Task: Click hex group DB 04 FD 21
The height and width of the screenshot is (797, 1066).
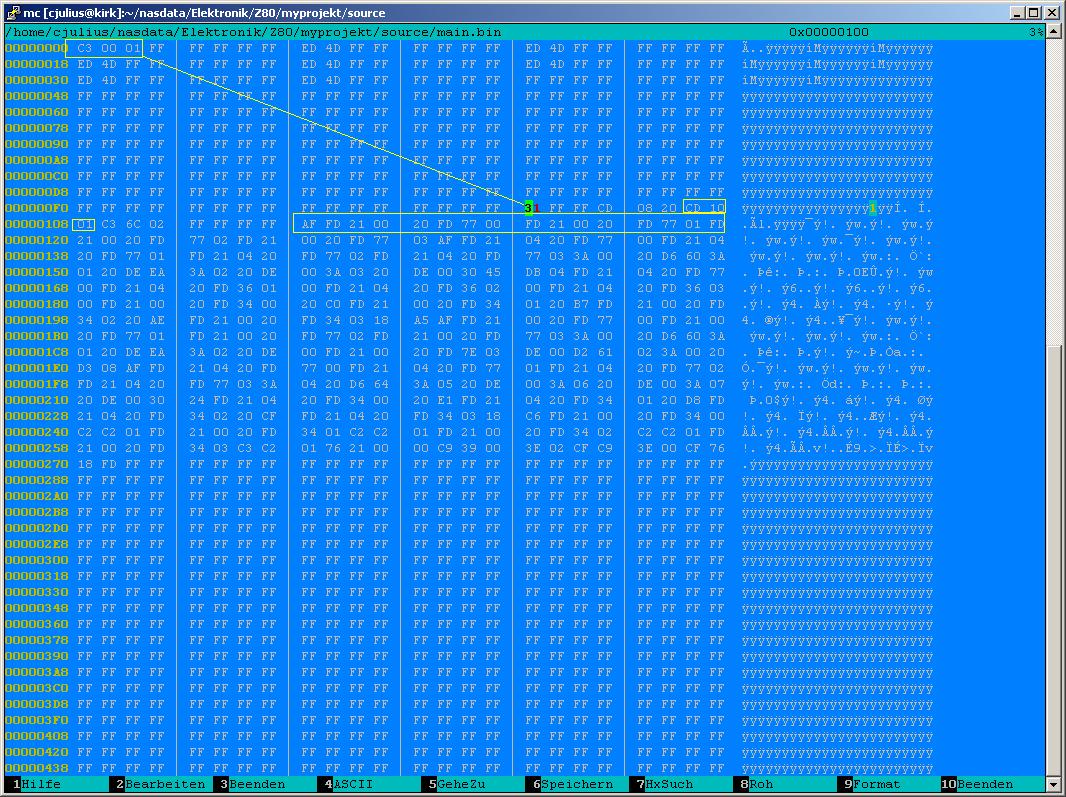Action: click(x=569, y=272)
